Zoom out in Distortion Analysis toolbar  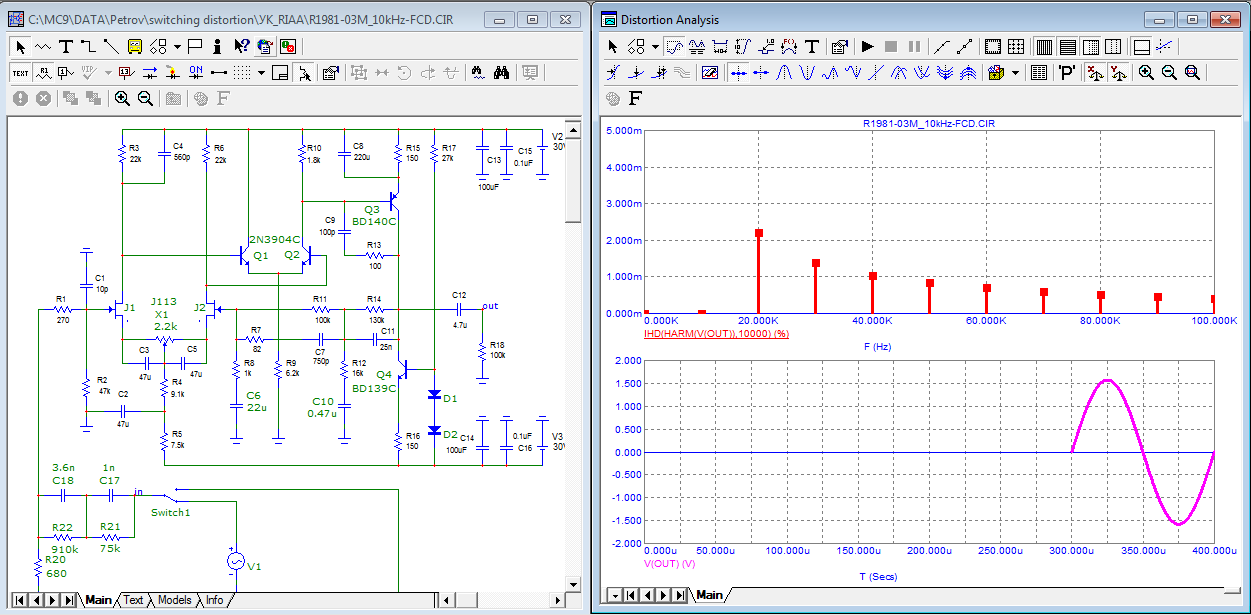coord(1168,72)
